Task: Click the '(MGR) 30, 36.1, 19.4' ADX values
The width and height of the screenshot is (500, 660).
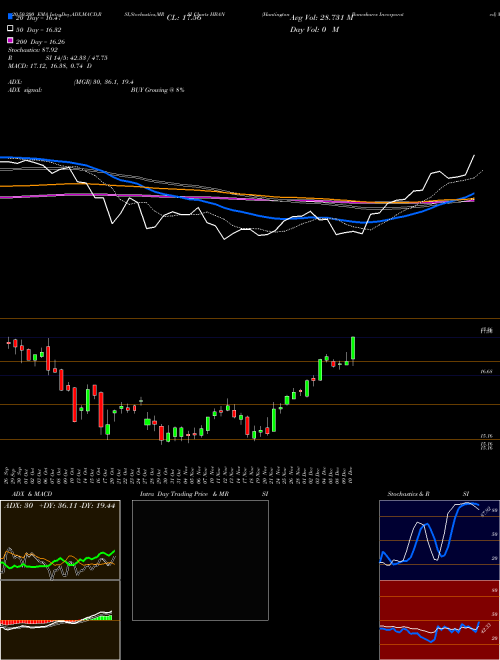Action: (x=104, y=82)
